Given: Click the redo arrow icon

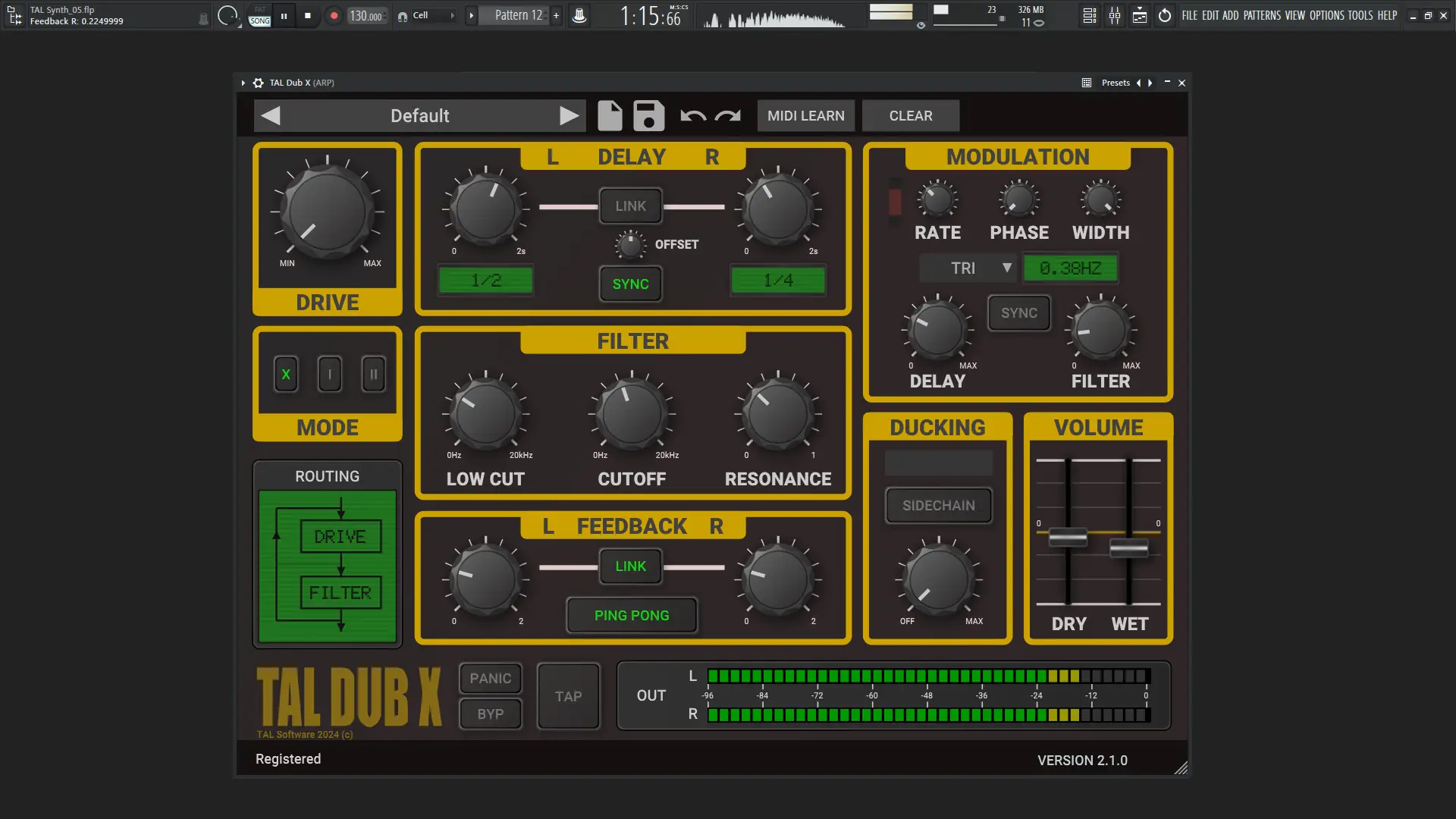Looking at the screenshot, I should [728, 116].
